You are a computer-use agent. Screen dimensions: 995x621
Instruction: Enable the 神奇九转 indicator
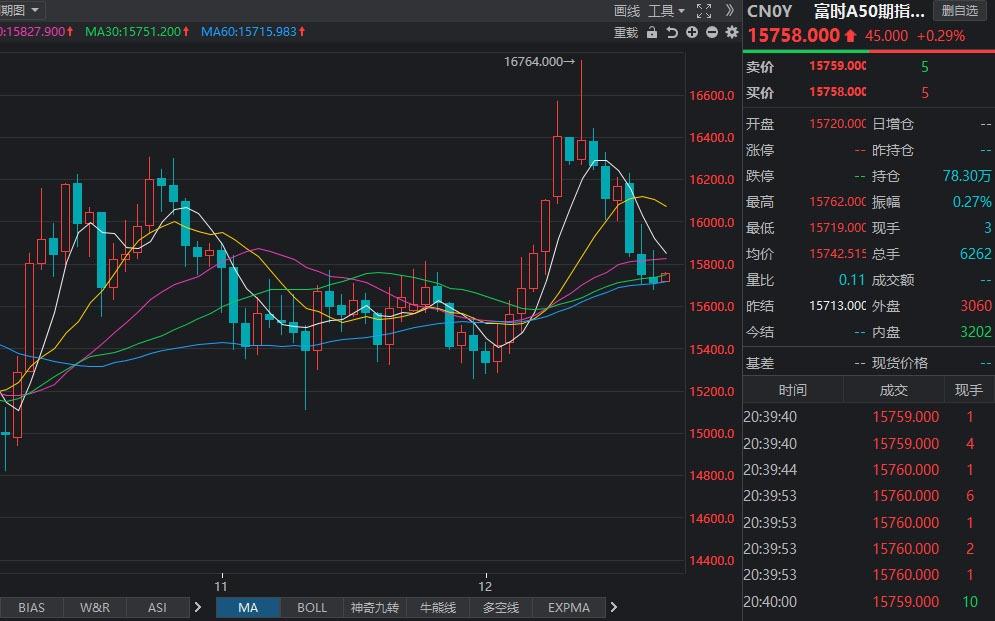(374, 607)
